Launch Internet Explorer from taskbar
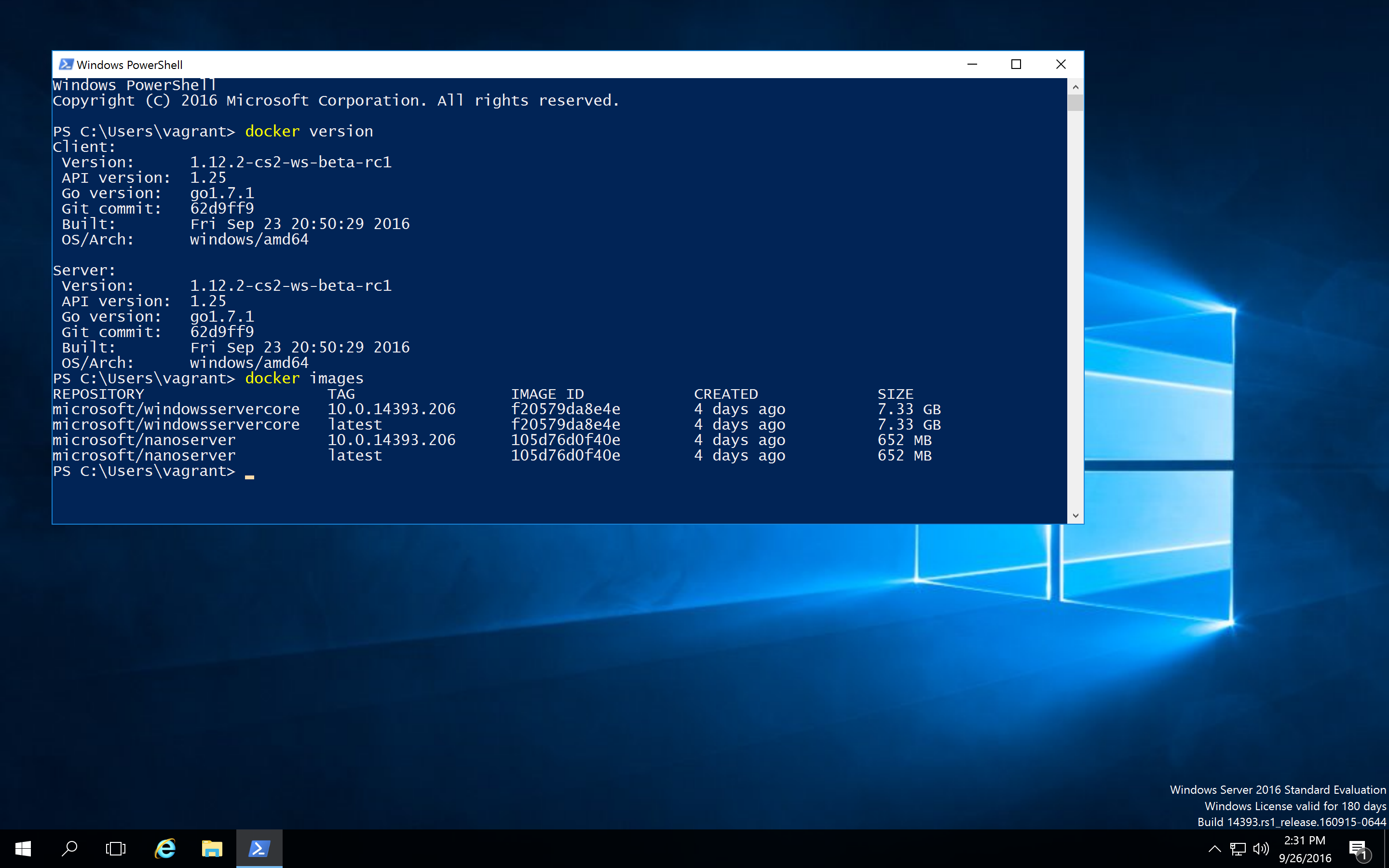The image size is (1389, 868). pyautogui.click(x=165, y=849)
